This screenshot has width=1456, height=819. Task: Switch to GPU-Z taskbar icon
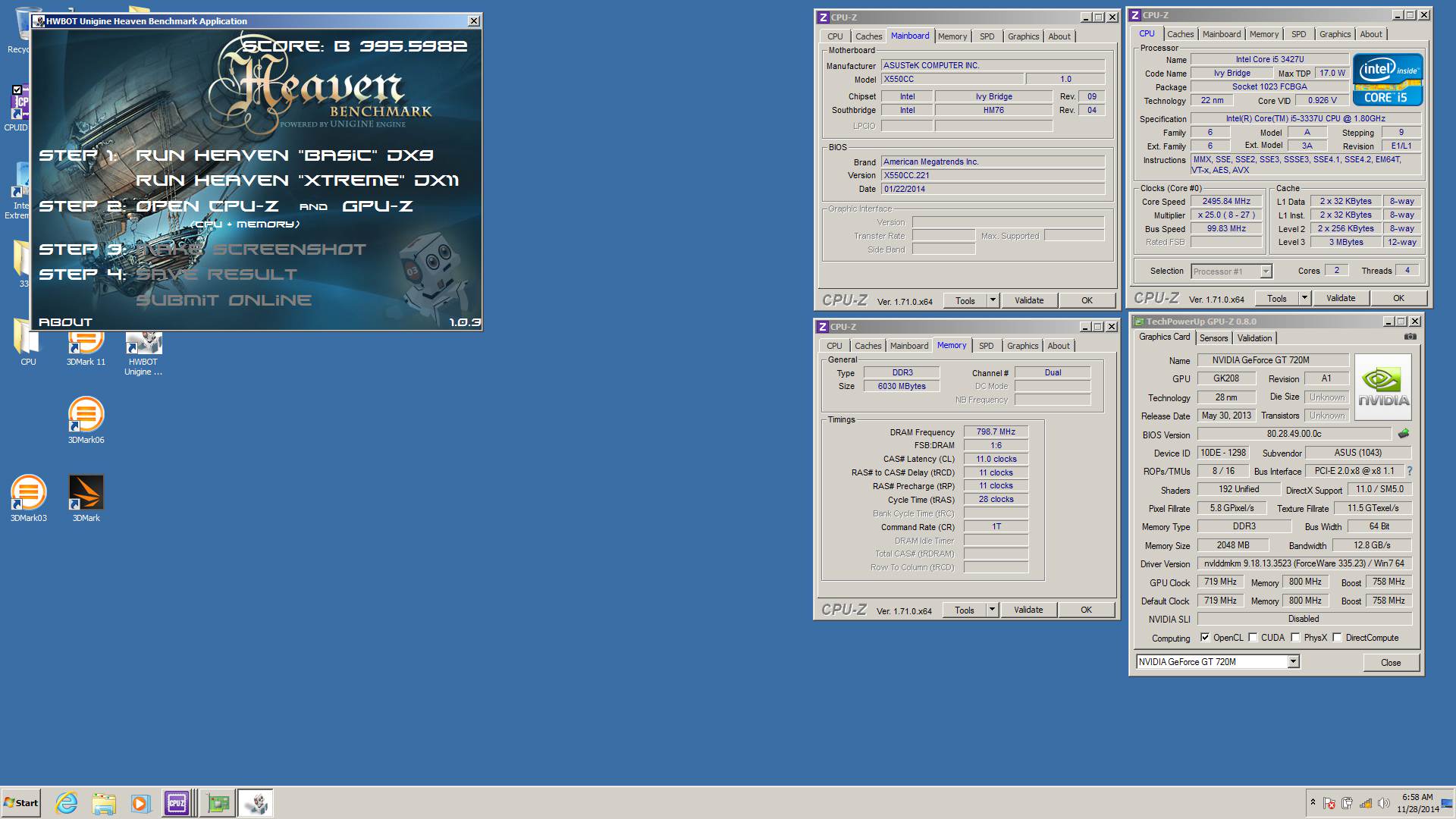point(218,803)
